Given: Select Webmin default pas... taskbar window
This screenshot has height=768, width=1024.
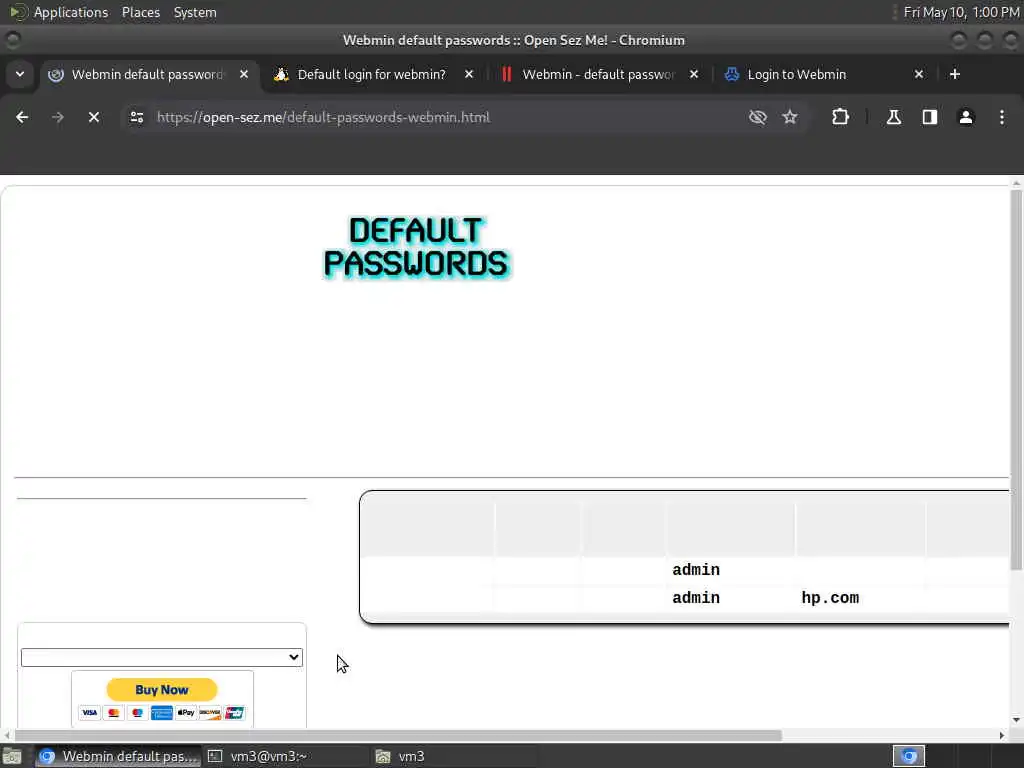Looking at the screenshot, I should click(x=118, y=756).
